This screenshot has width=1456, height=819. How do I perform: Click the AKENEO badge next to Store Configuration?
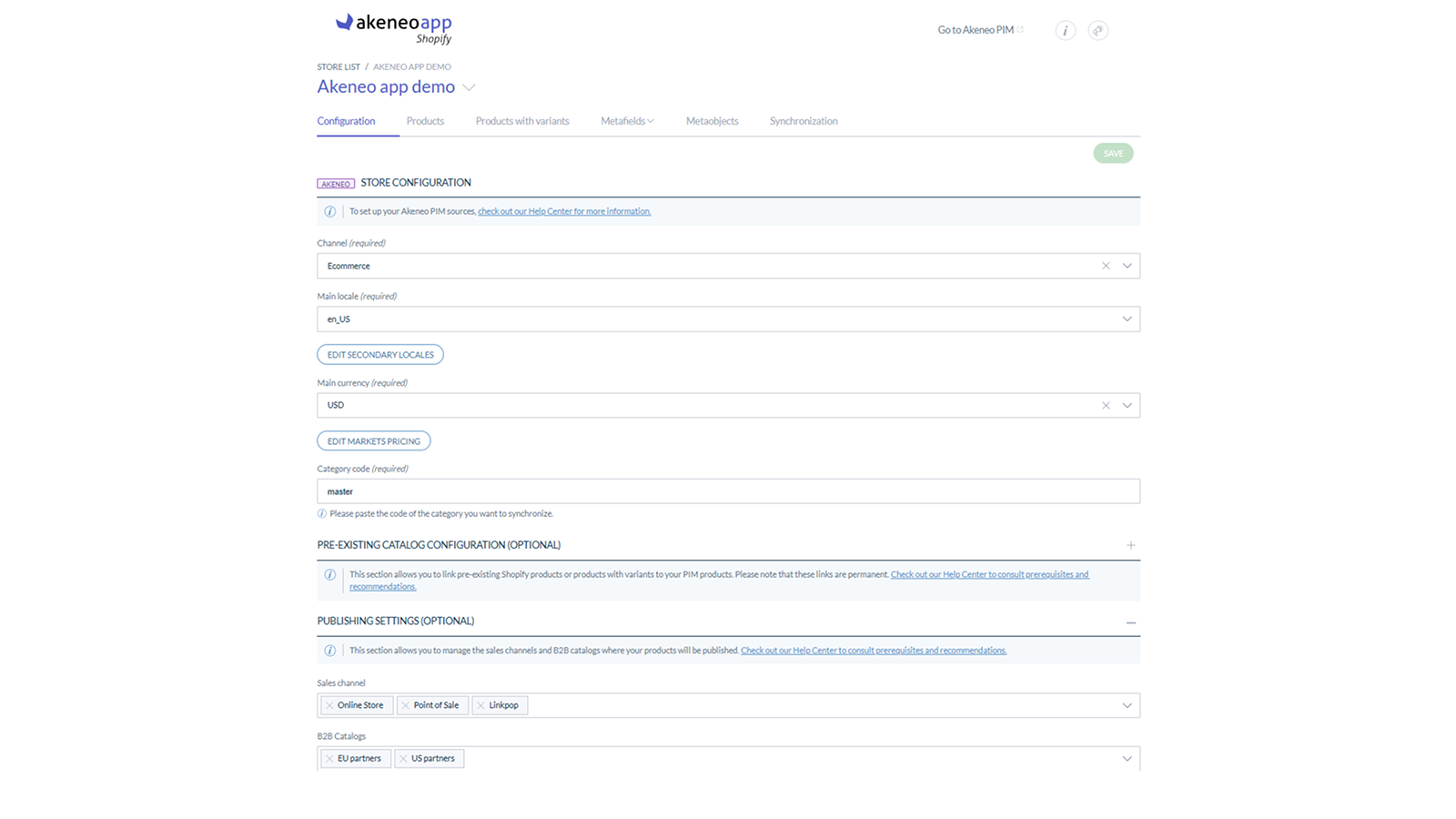[x=336, y=184]
